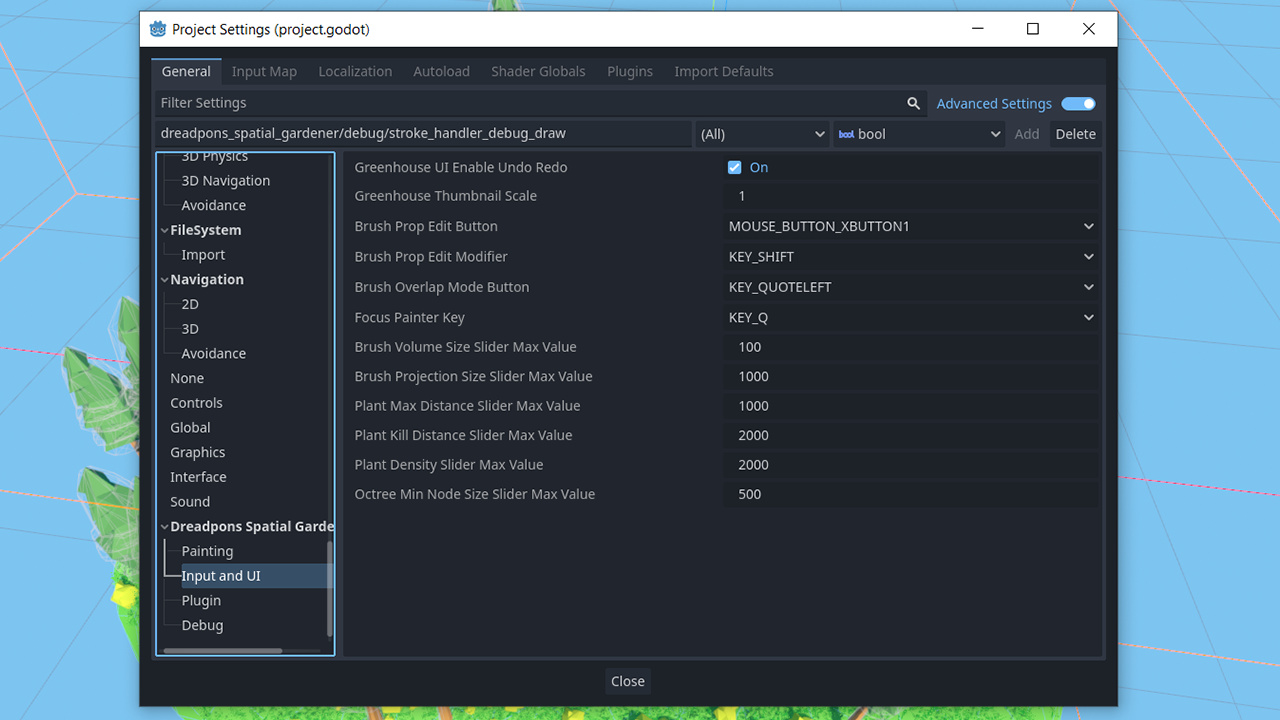
Task: Select the Debug subcategory
Action: tap(202, 625)
